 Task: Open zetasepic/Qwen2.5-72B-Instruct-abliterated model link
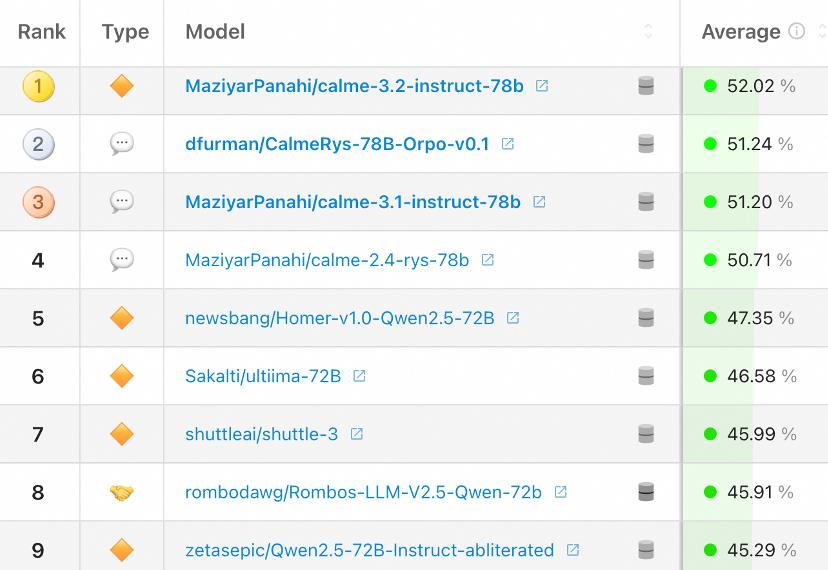370,550
